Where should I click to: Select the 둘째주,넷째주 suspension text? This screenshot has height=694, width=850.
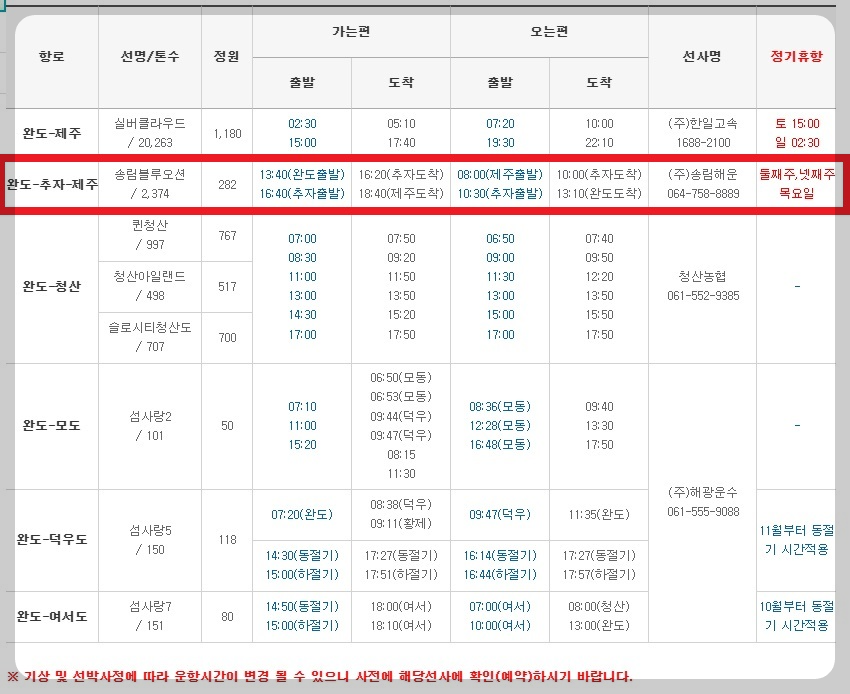click(797, 175)
